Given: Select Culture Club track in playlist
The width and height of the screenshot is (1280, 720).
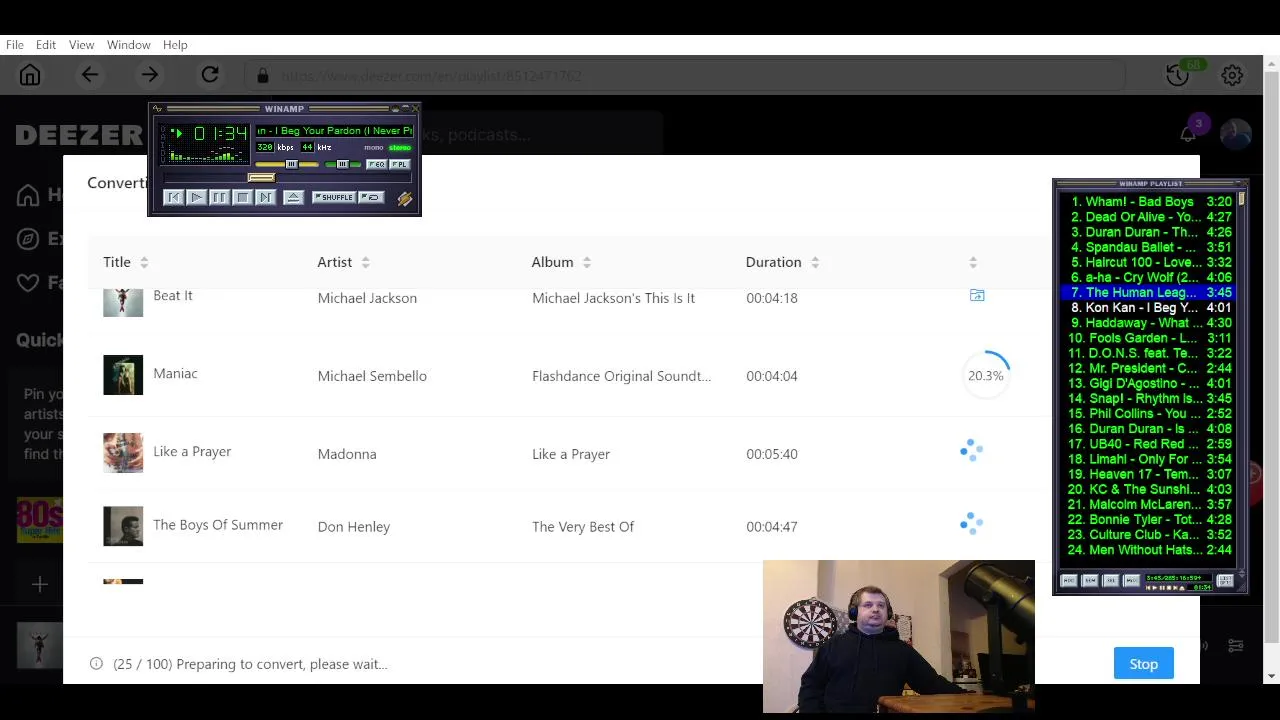Looking at the screenshot, I should [x=1148, y=534].
